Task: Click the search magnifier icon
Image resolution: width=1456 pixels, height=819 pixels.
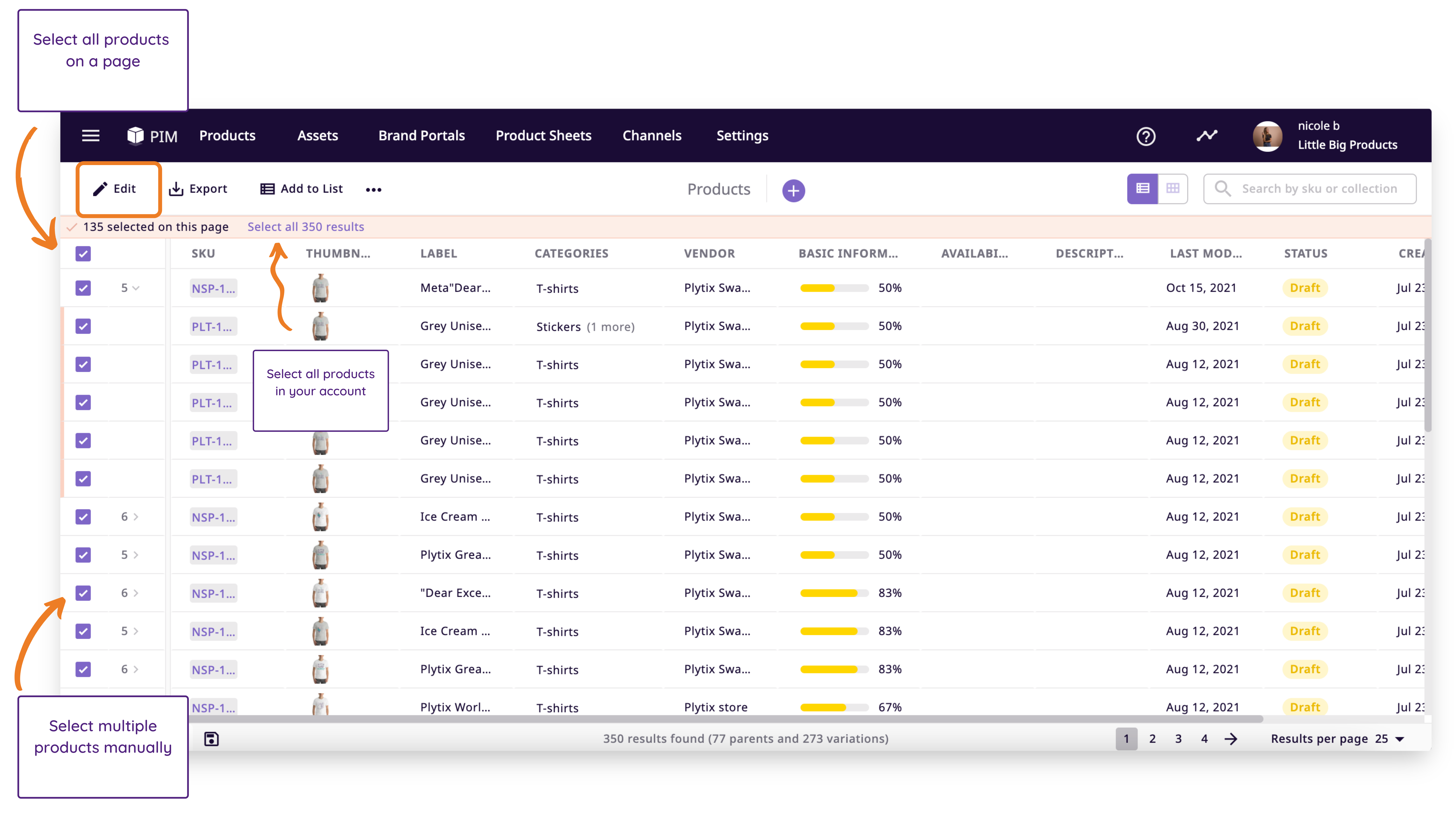Action: point(1223,188)
